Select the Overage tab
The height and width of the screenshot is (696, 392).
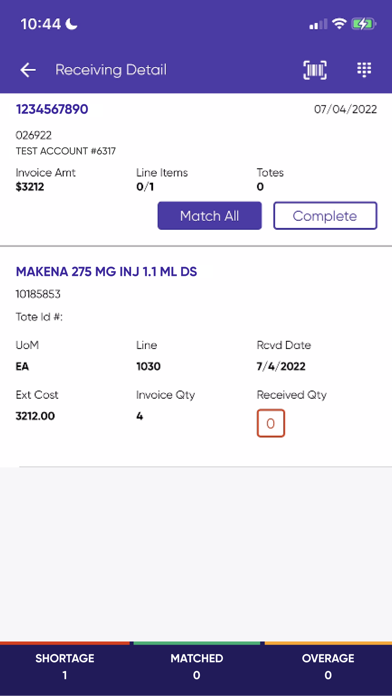(x=328, y=667)
